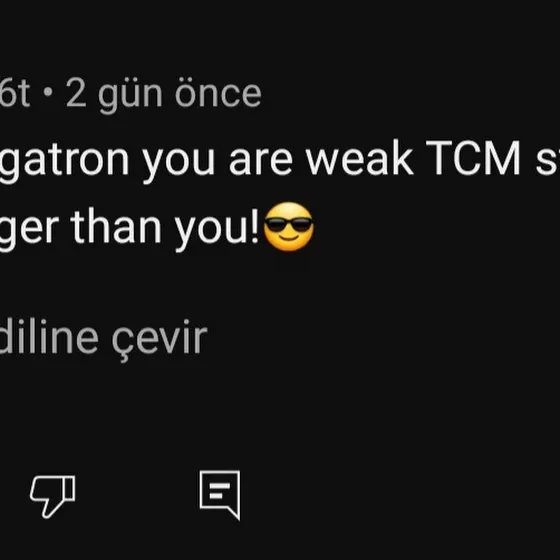Click the phrase 'than you!' in comment
The width and height of the screenshot is (560, 560).
click(x=165, y=228)
